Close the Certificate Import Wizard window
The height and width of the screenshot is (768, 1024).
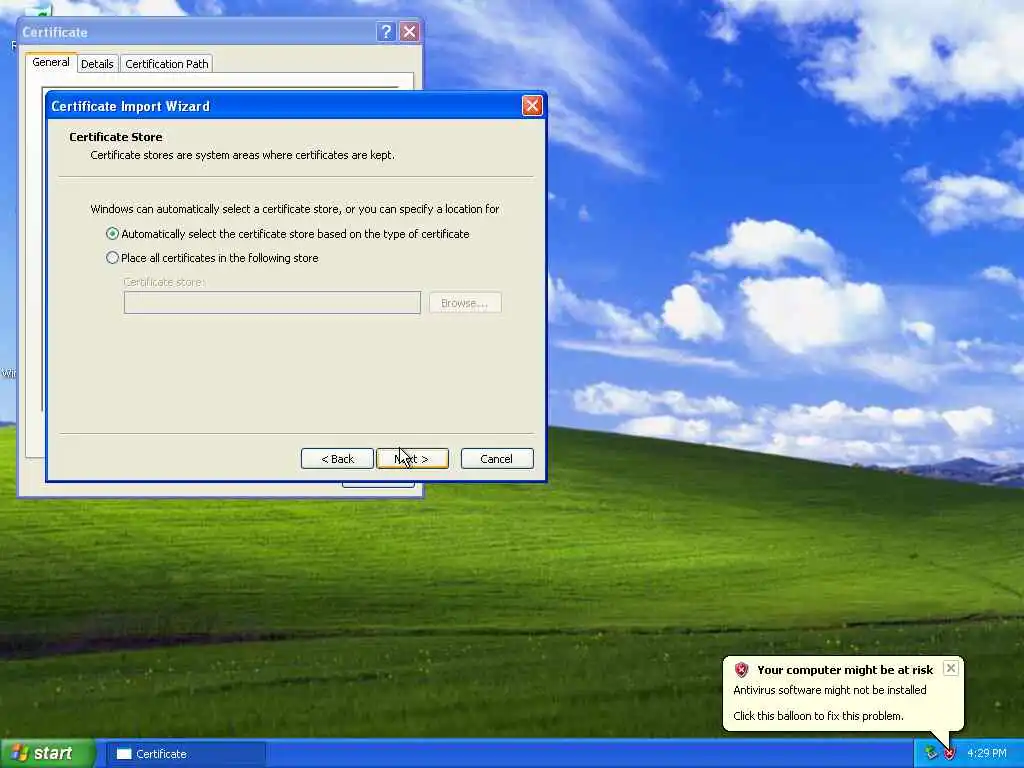click(x=532, y=106)
